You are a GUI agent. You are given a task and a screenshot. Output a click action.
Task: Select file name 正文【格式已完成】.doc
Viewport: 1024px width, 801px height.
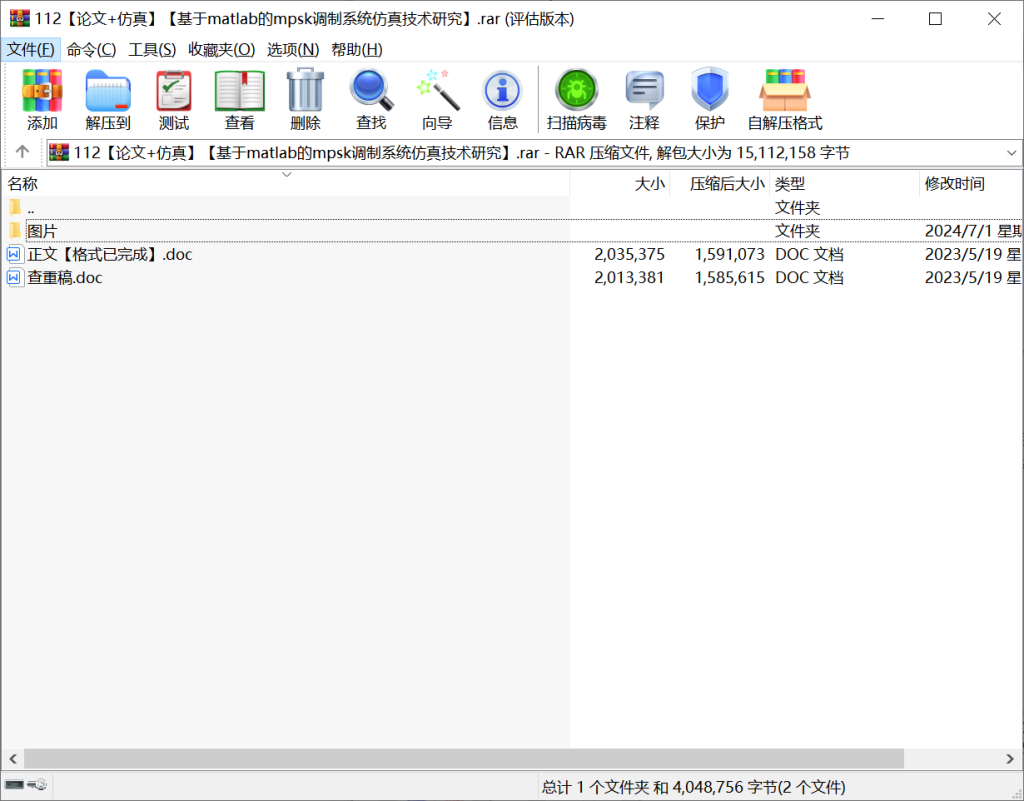pos(110,254)
